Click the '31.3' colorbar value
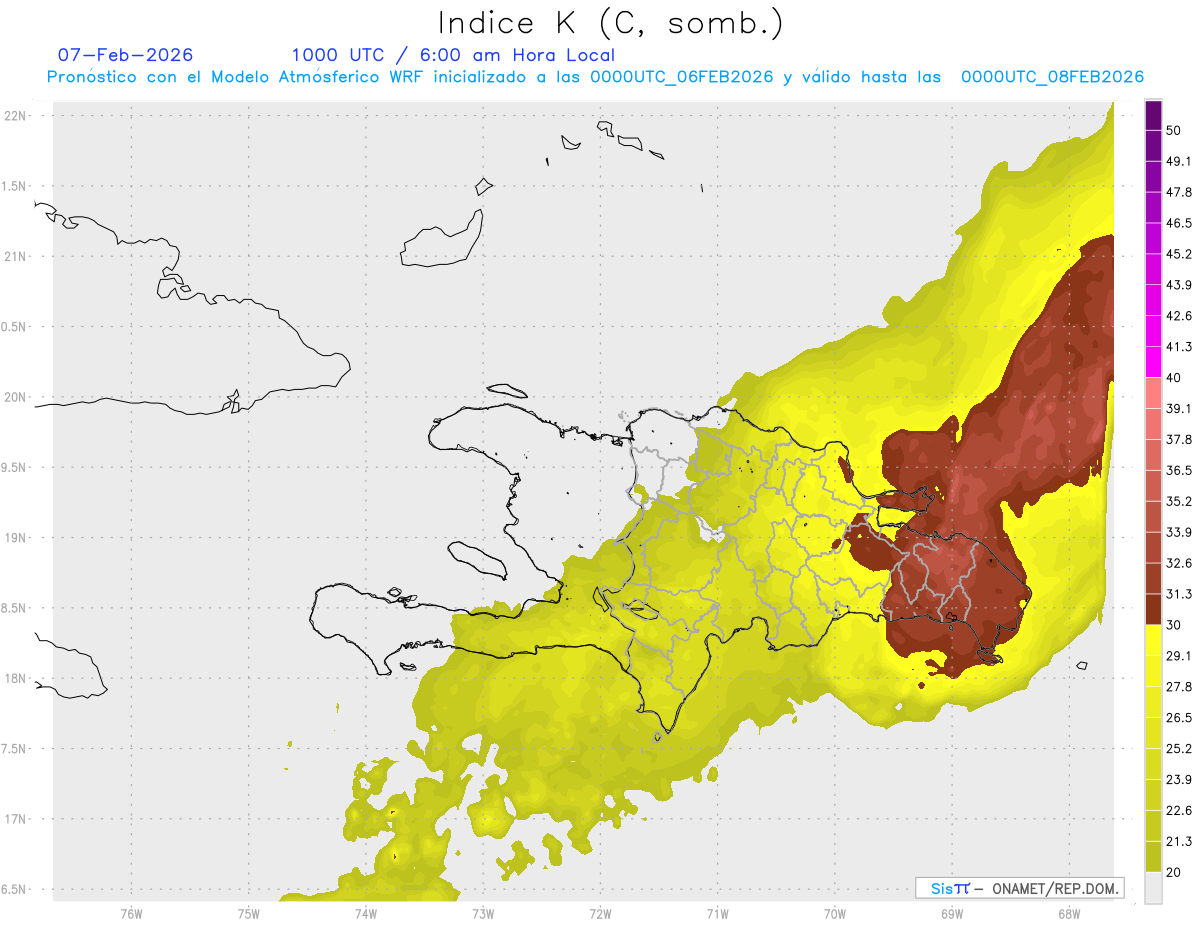The width and height of the screenshot is (1200, 927). (1179, 594)
